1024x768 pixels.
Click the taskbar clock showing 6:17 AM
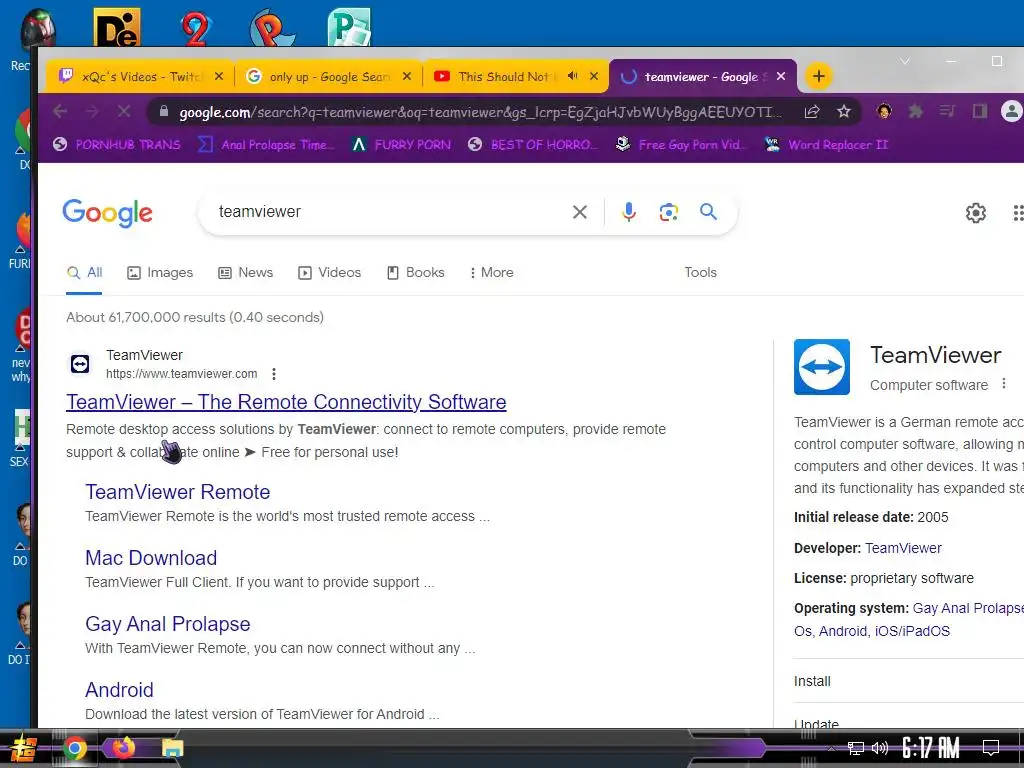pyautogui.click(x=931, y=748)
